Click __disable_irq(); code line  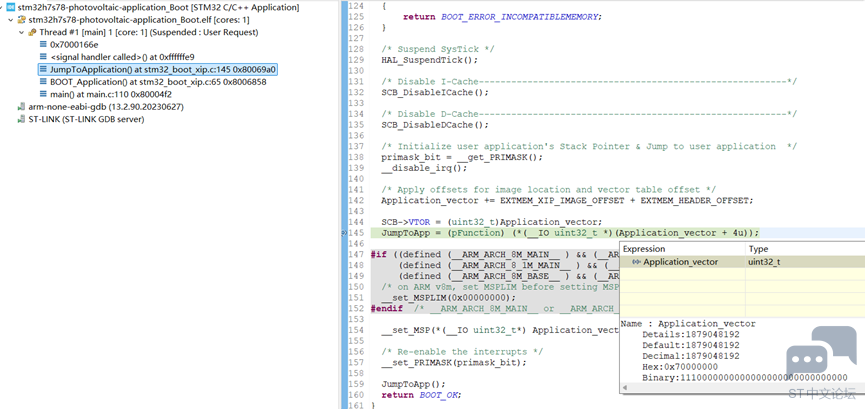tap(424, 168)
